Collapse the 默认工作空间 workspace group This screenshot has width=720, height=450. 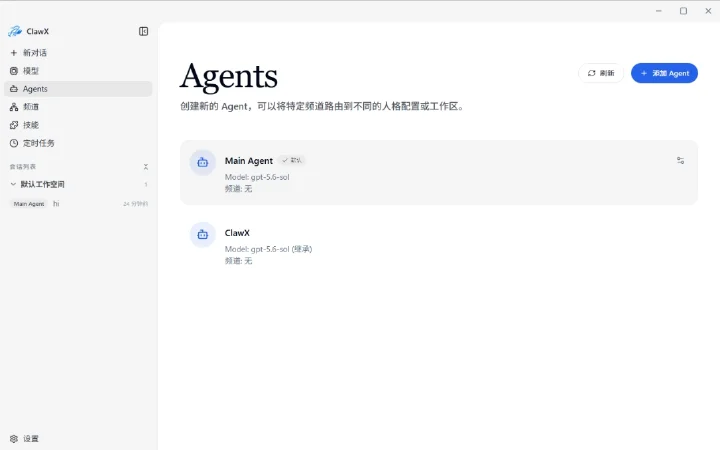click(13, 184)
